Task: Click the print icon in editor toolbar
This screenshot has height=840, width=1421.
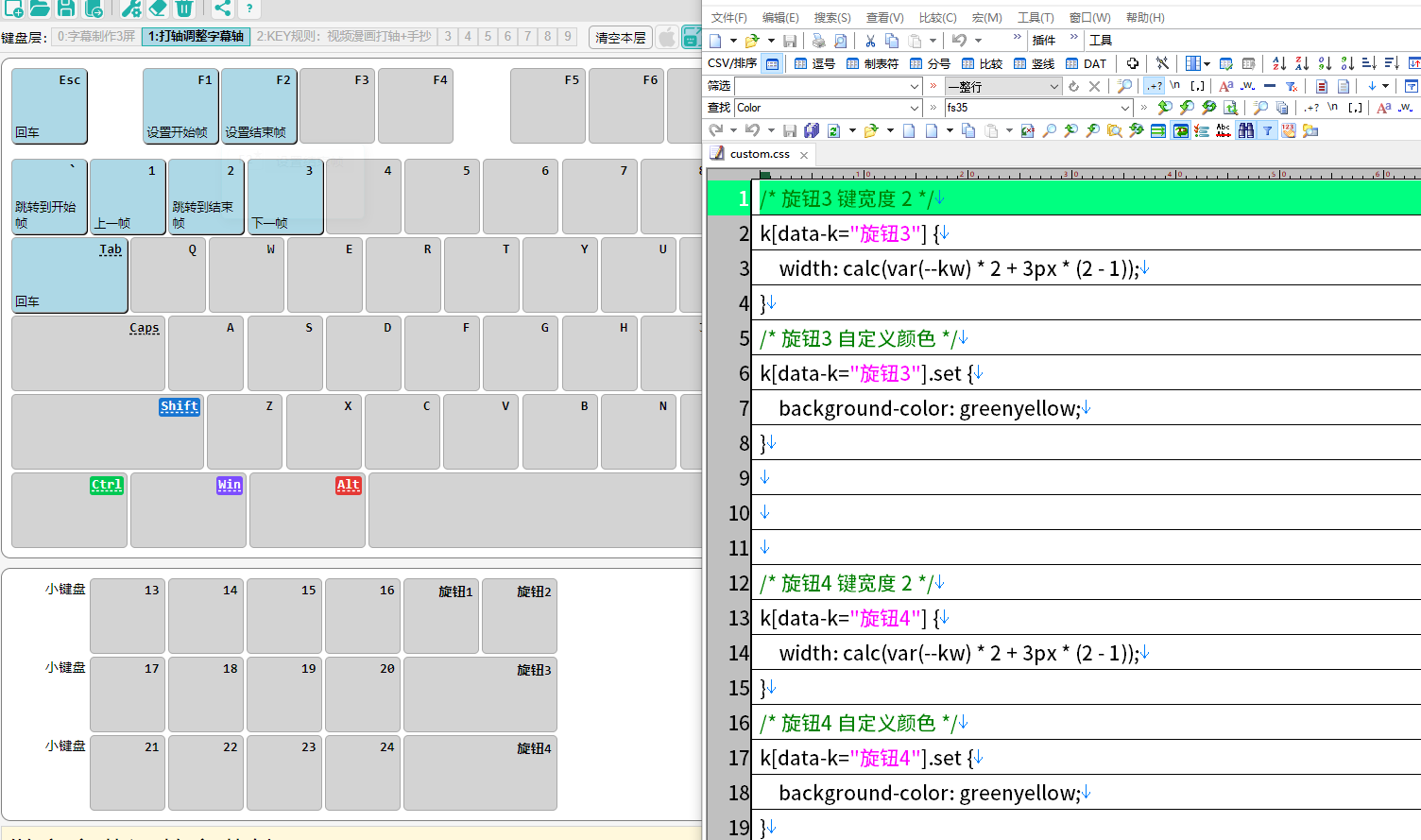Action: (818, 41)
